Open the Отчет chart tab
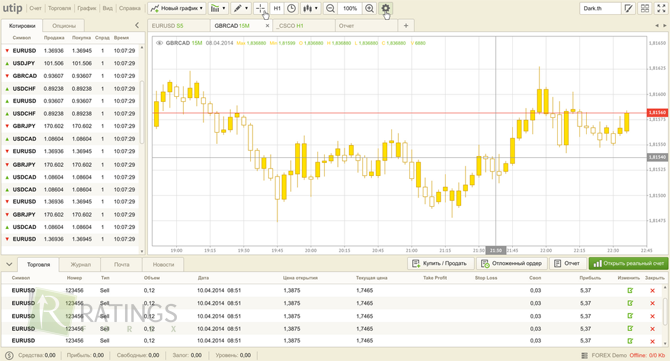The image size is (670, 361). [366, 26]
